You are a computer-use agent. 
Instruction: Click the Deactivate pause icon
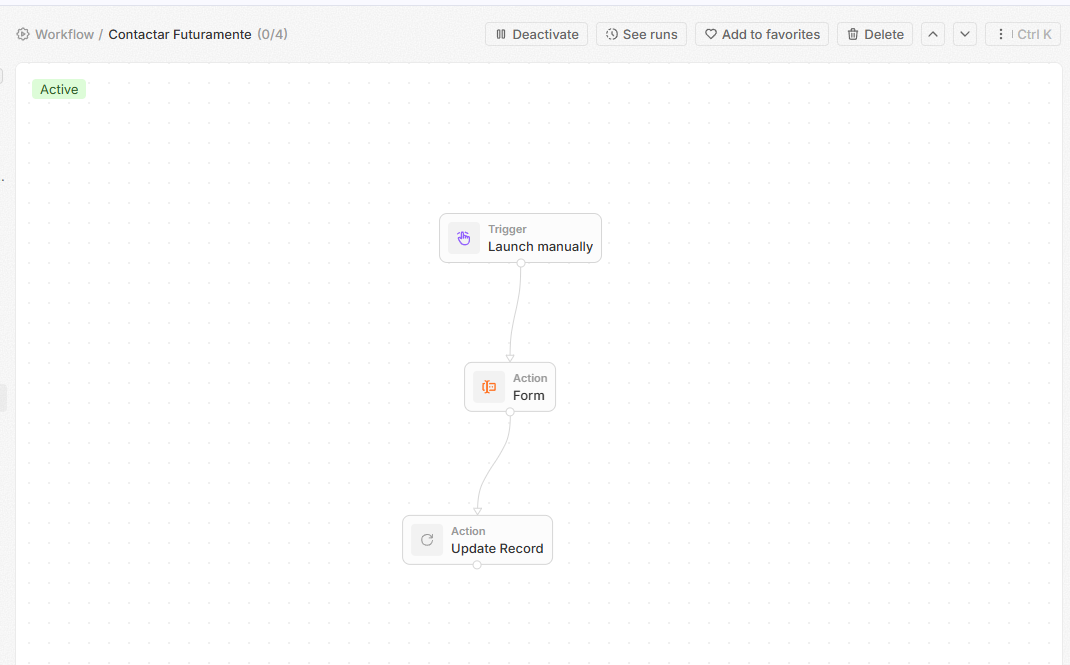[501, 34]
